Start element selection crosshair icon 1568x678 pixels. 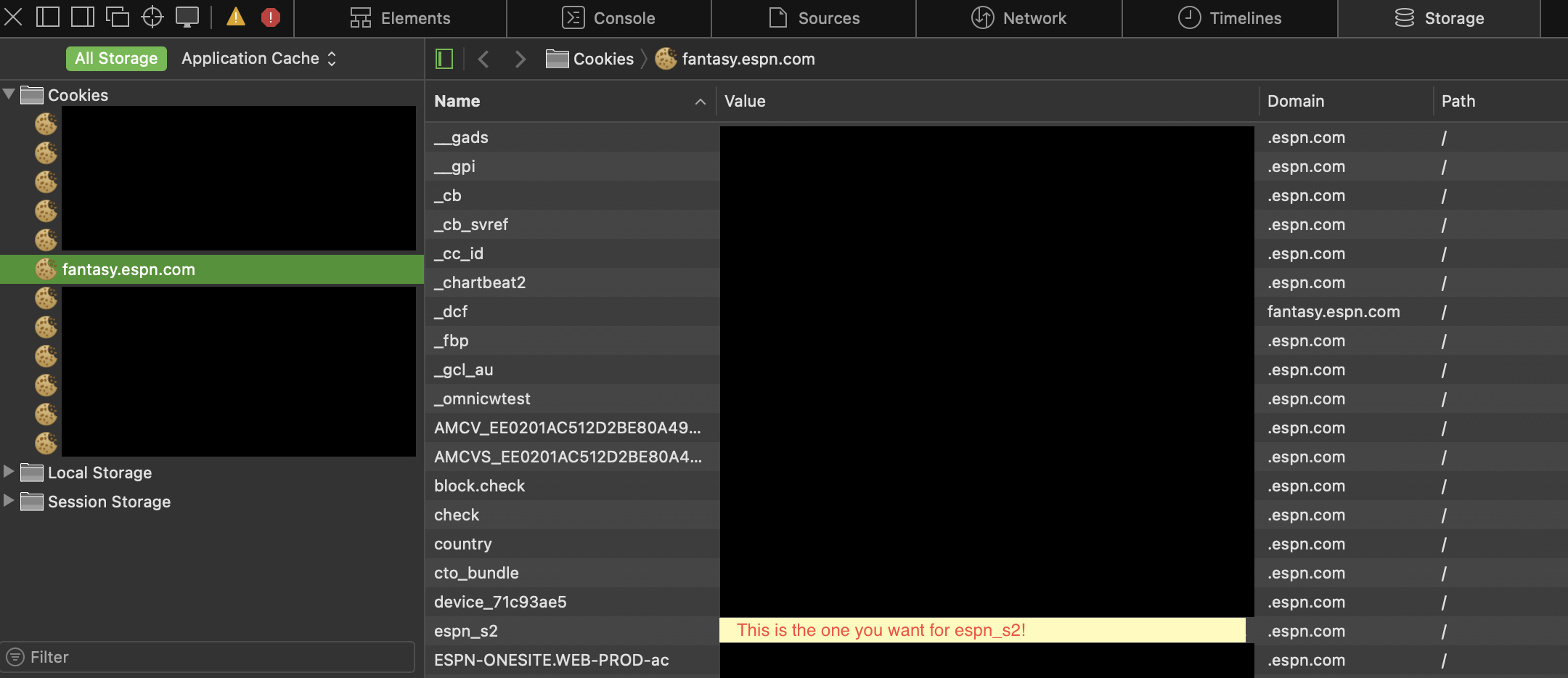point(152,17)
